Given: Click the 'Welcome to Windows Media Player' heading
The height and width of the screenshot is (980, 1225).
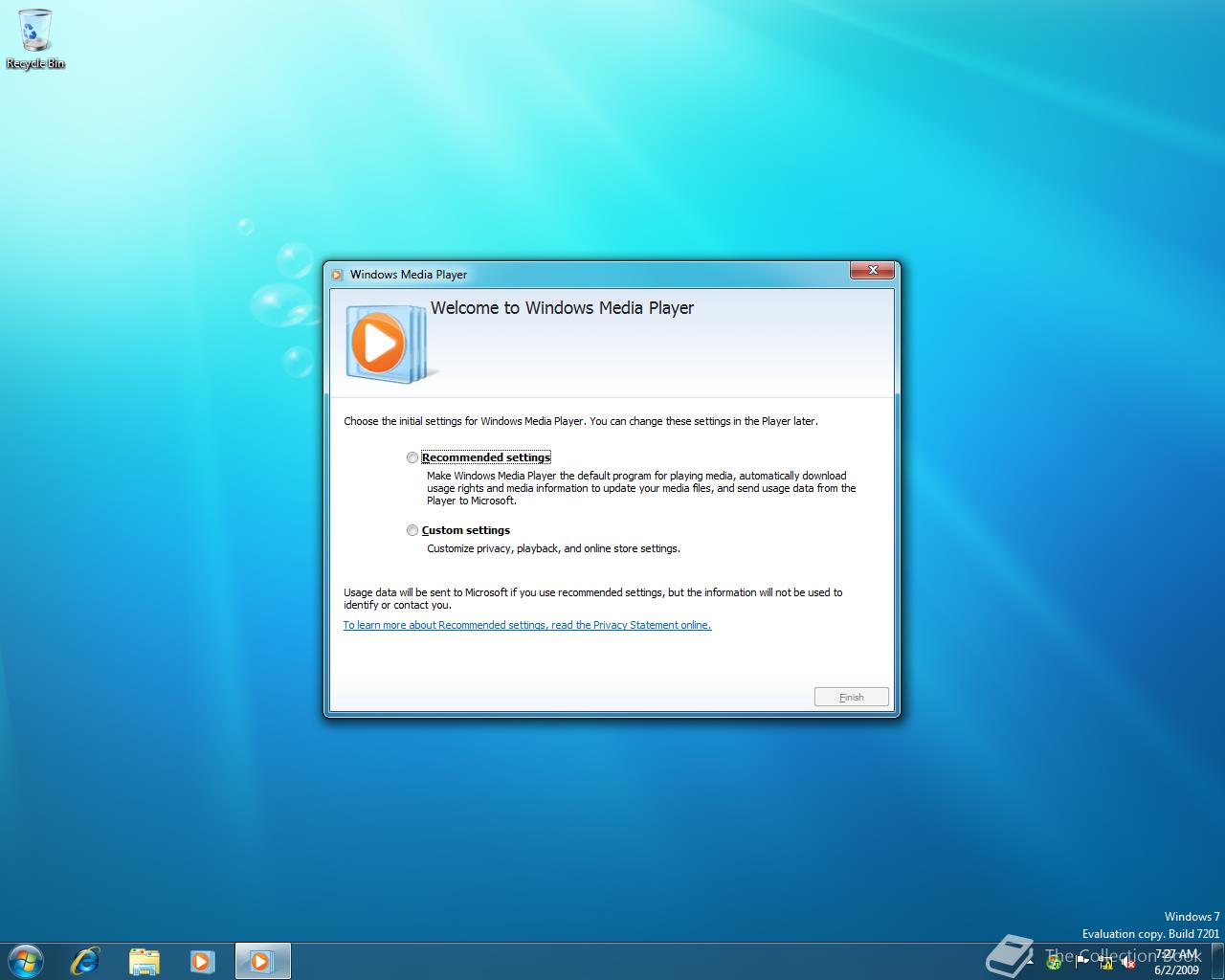Looking at the screenshot, I should tap(562, 308).
